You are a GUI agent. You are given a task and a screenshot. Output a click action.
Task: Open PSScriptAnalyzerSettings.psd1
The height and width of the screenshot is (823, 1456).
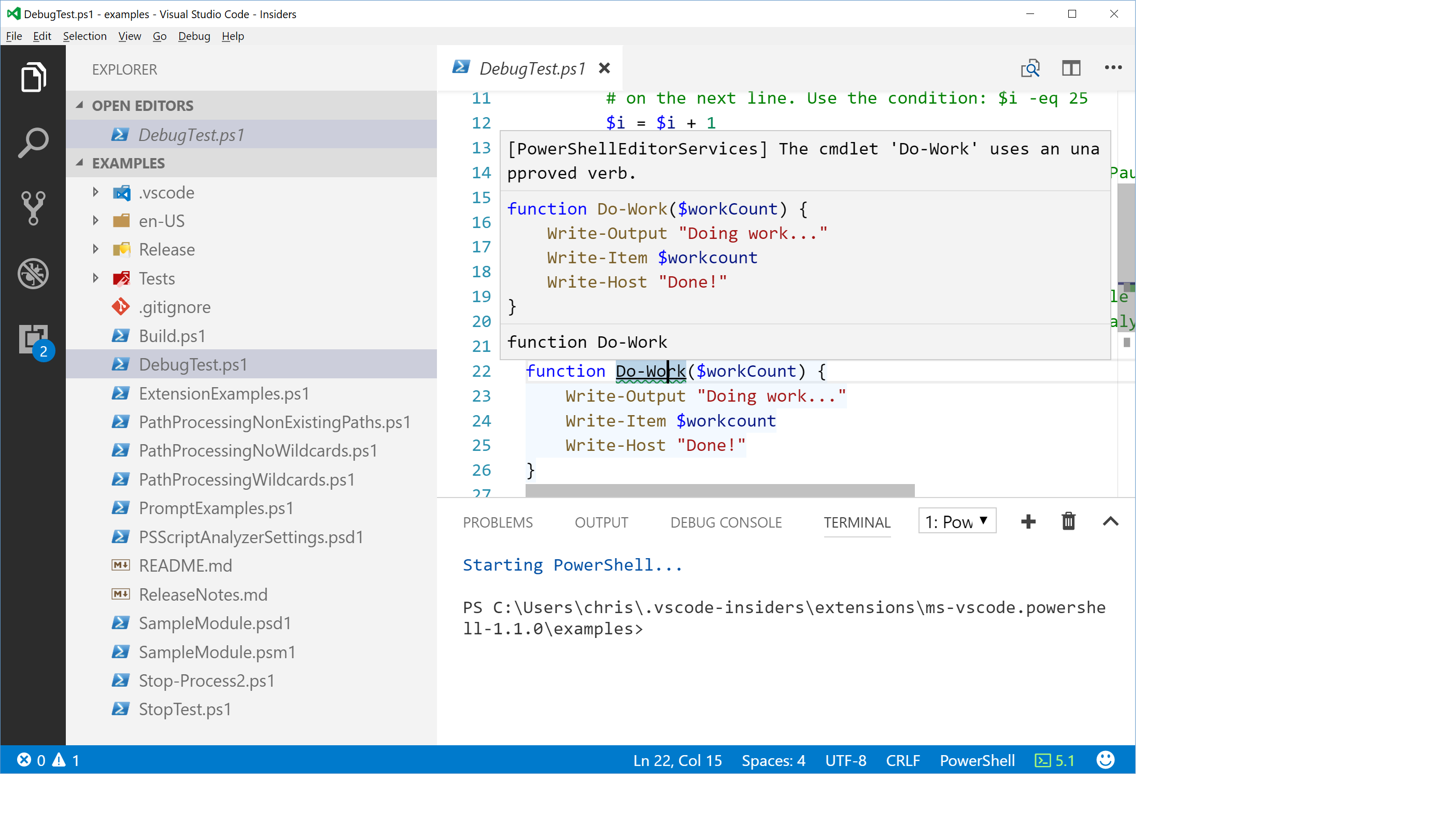251,536
